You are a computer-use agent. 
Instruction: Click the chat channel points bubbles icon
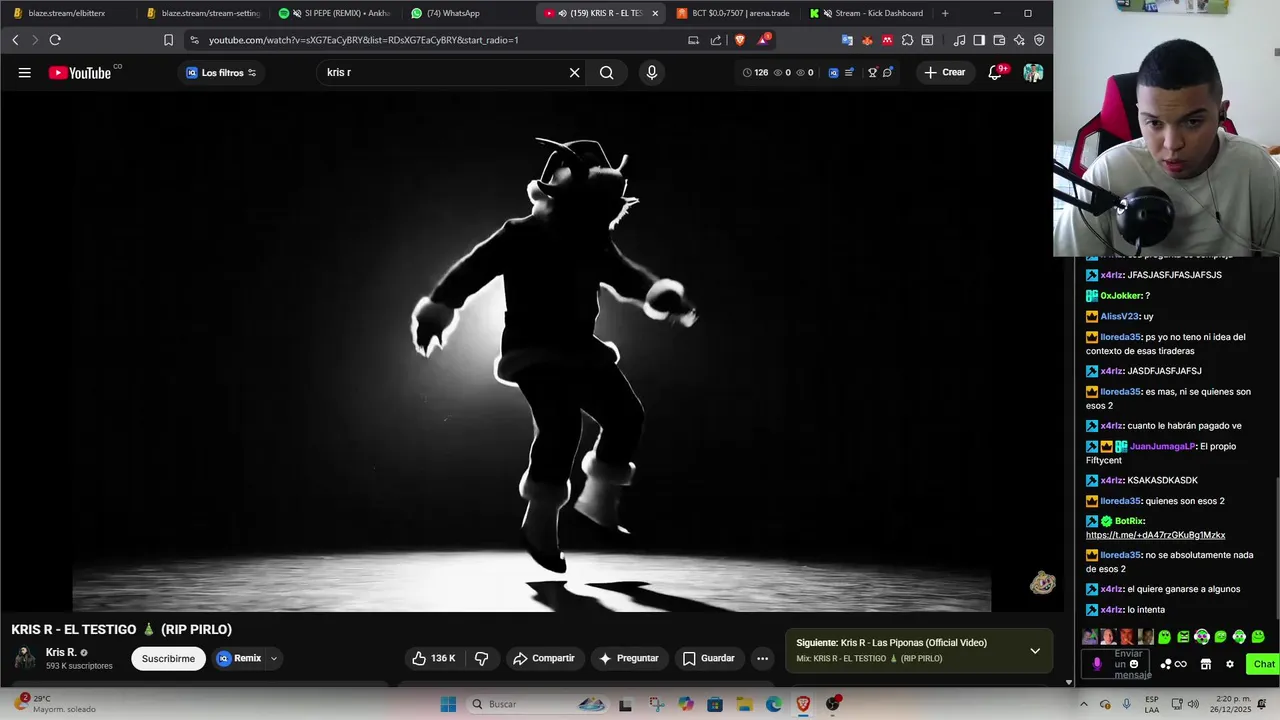(x=1166, y=664)
